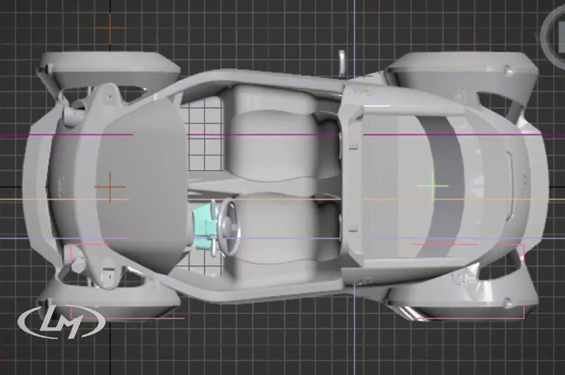Image resolution: width=565 pixels, height=375 pixels.
Task: Select the front-left wheel fender at top-left
Action: tap(108, 69)
